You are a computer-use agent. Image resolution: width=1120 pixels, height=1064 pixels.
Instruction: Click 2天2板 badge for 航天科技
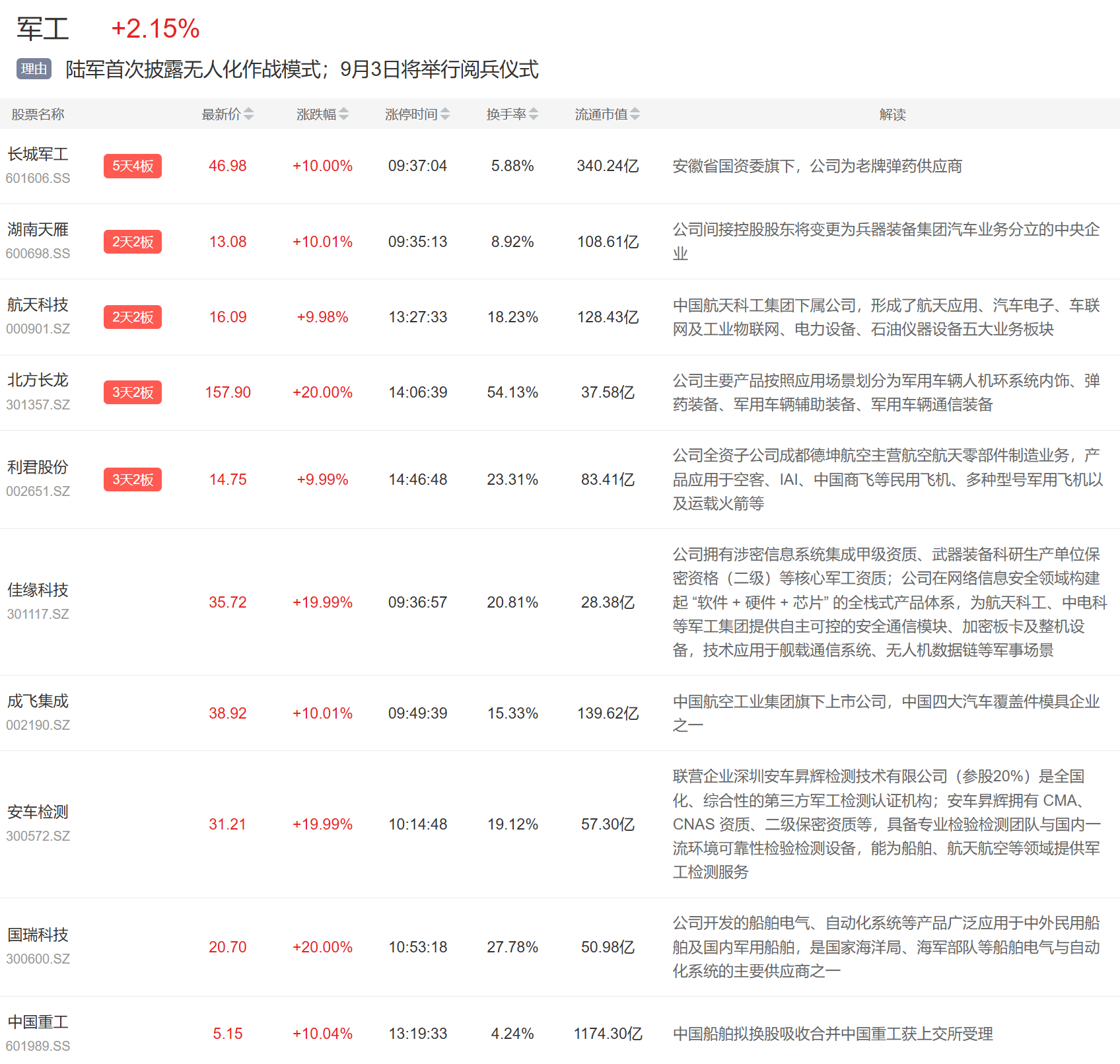coord(133,317)
